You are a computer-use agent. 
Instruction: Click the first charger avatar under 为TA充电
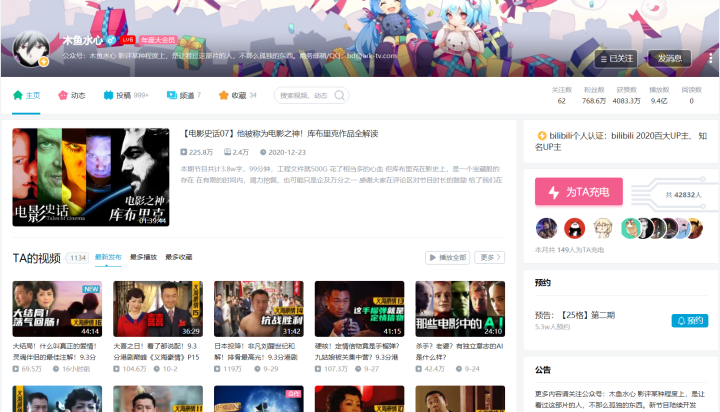point(547,227)
